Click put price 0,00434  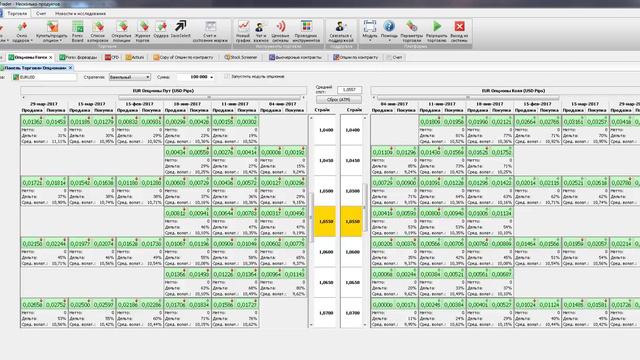tap(176, 152)
